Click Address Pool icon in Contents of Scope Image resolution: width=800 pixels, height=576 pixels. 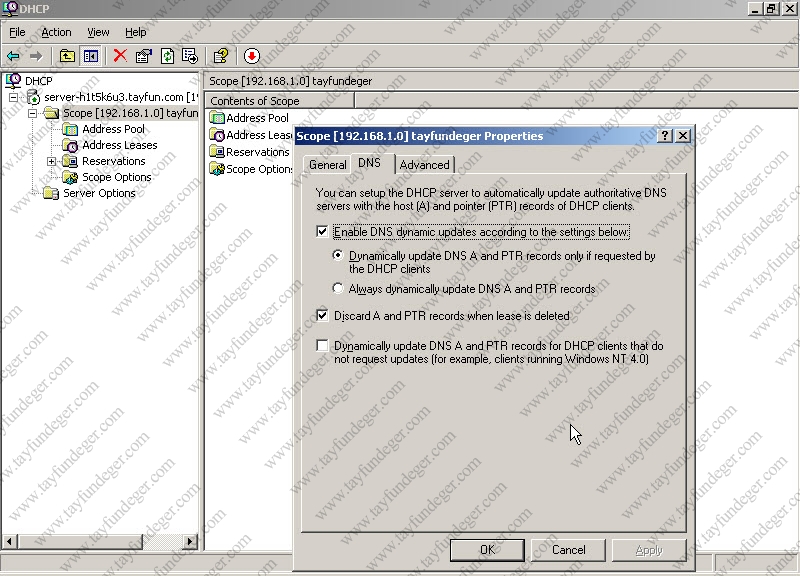point(217,118)
